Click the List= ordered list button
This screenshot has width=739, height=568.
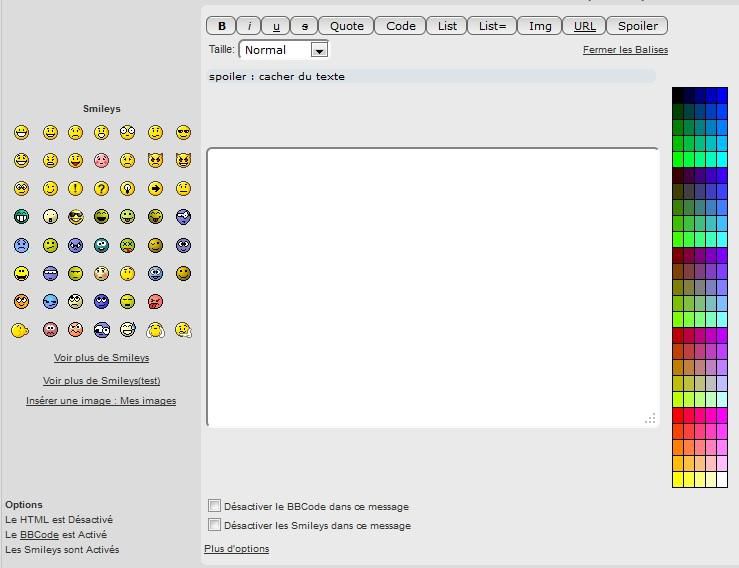pyautogui.click(x=492, y=26)
